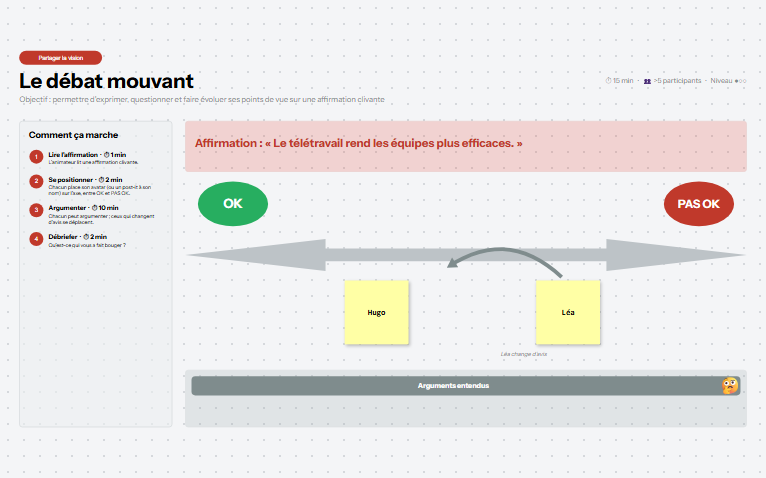Click the red step 1 number circle

36,157
